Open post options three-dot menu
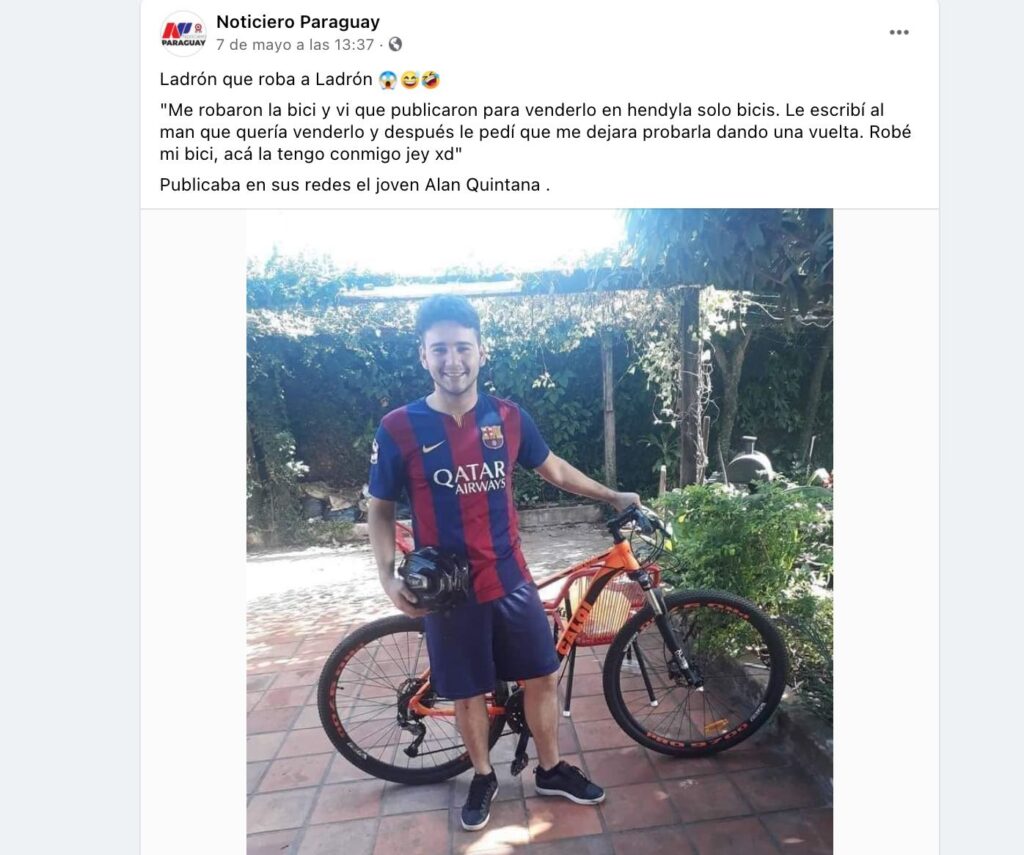This screenshot has width=1024, height=855. [x=899, y=33]
